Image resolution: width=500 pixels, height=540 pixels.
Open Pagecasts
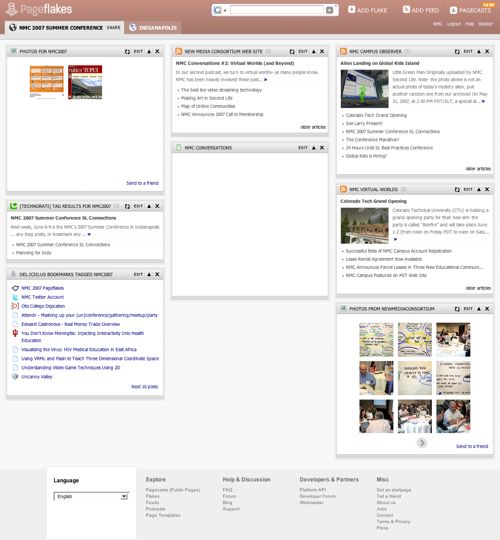[x=470, y=10]
